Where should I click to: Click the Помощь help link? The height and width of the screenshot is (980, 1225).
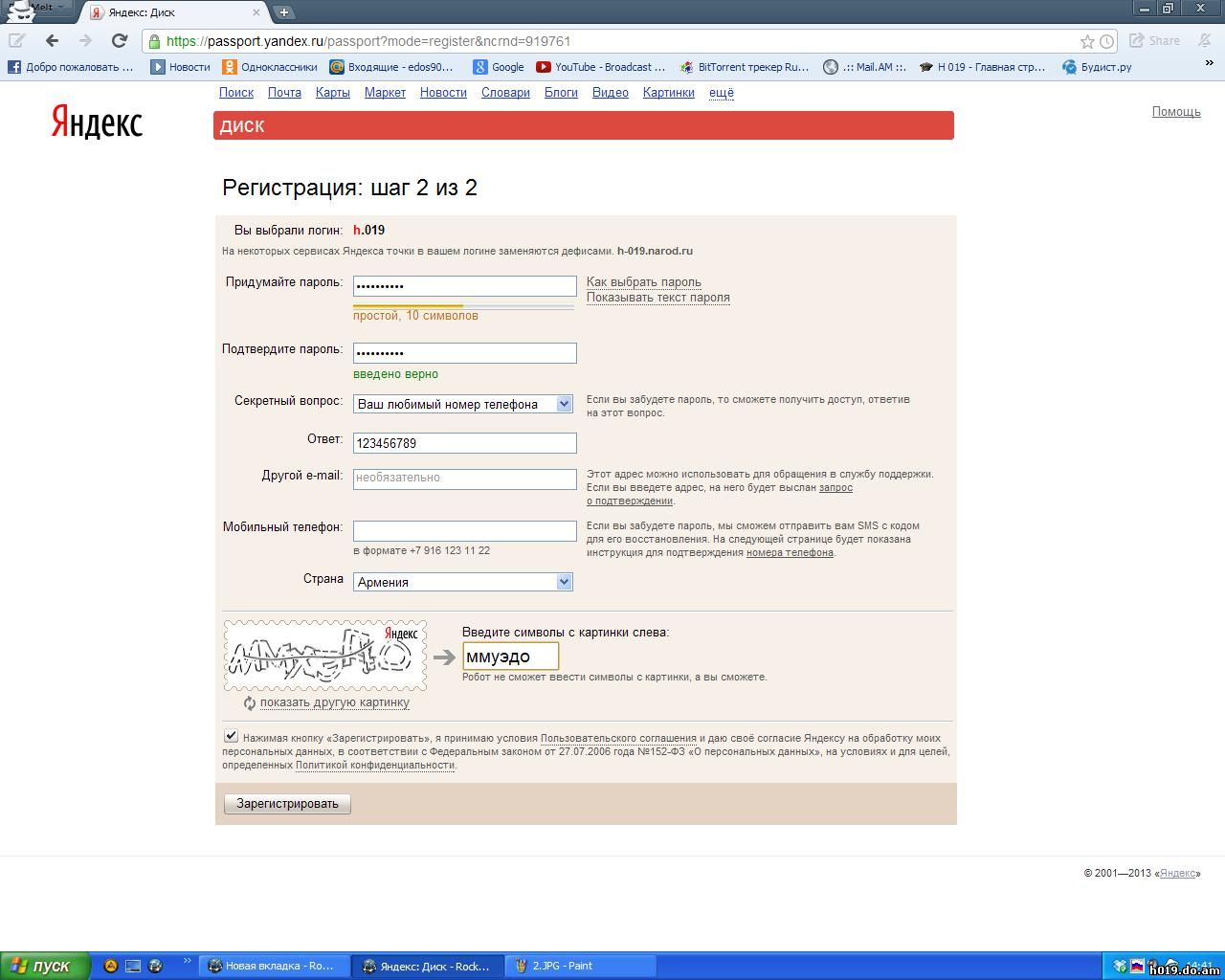tap(1176, 112)
